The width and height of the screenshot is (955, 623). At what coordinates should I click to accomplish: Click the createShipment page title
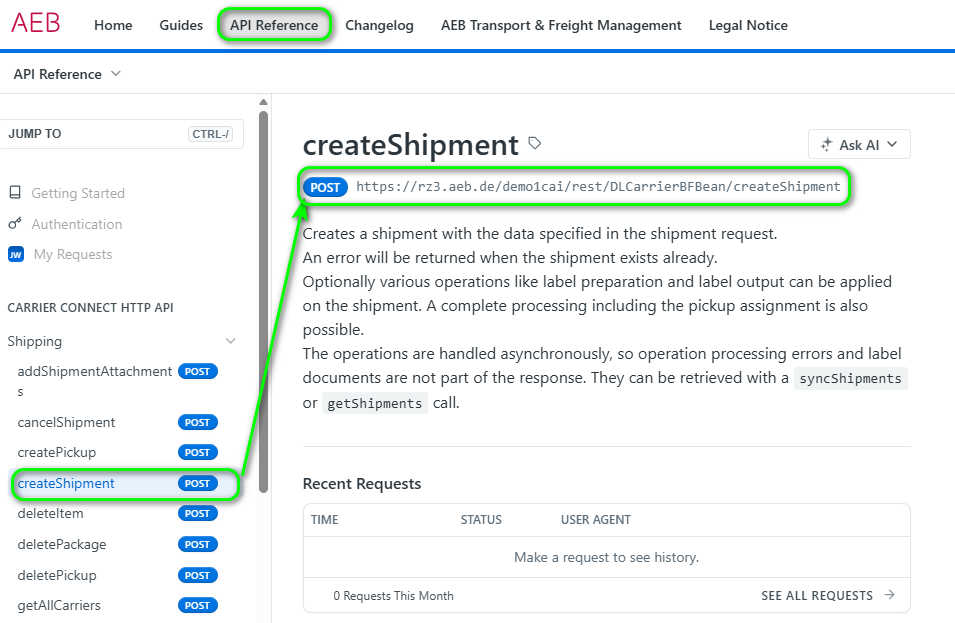[x=411, y=145]
